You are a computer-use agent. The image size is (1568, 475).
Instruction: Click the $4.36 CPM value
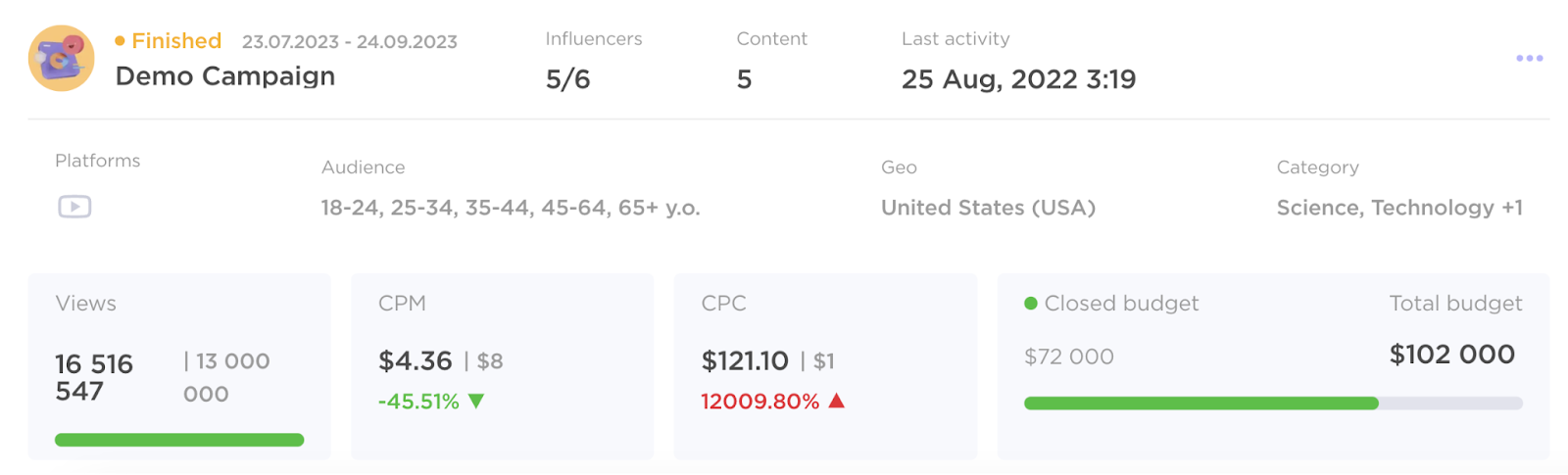click(x=416, y=361)
